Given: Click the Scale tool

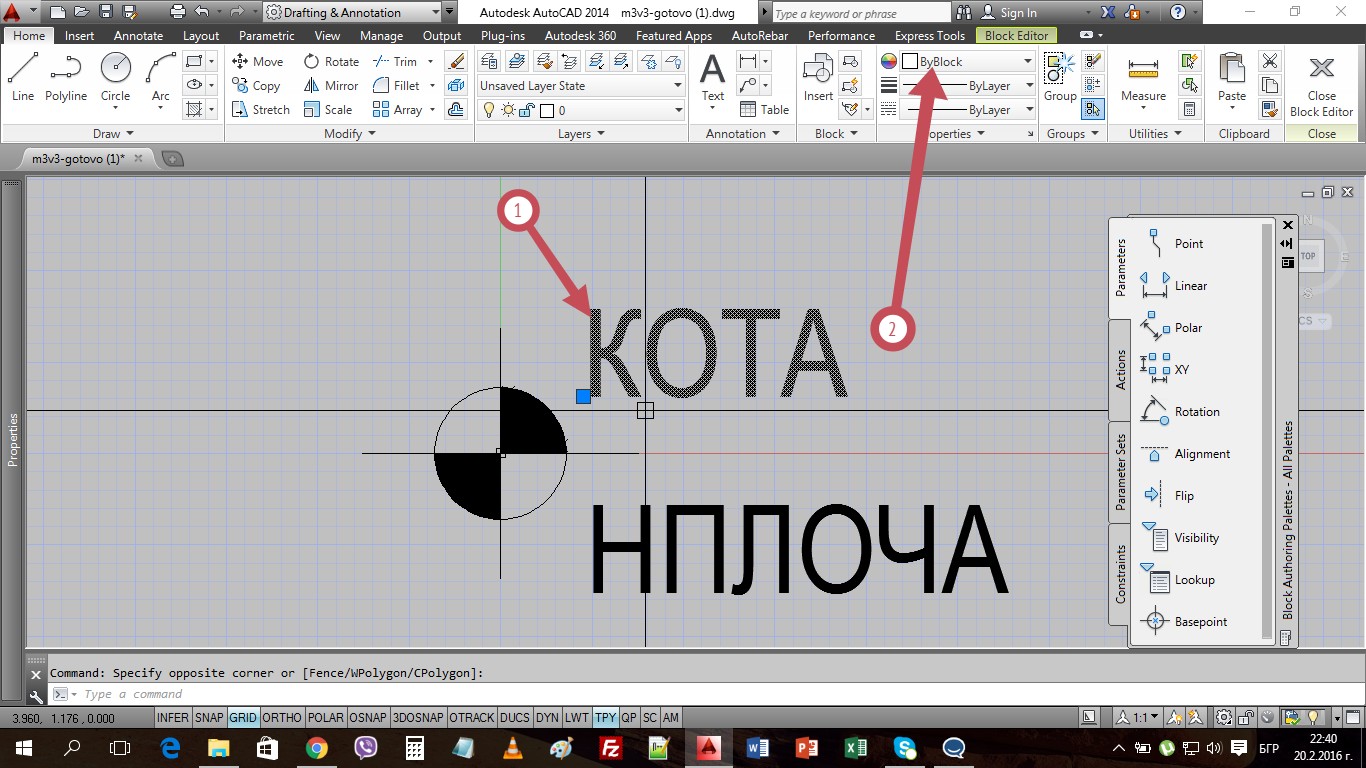Looking at the screenshot, I should (x=328, y=110).
